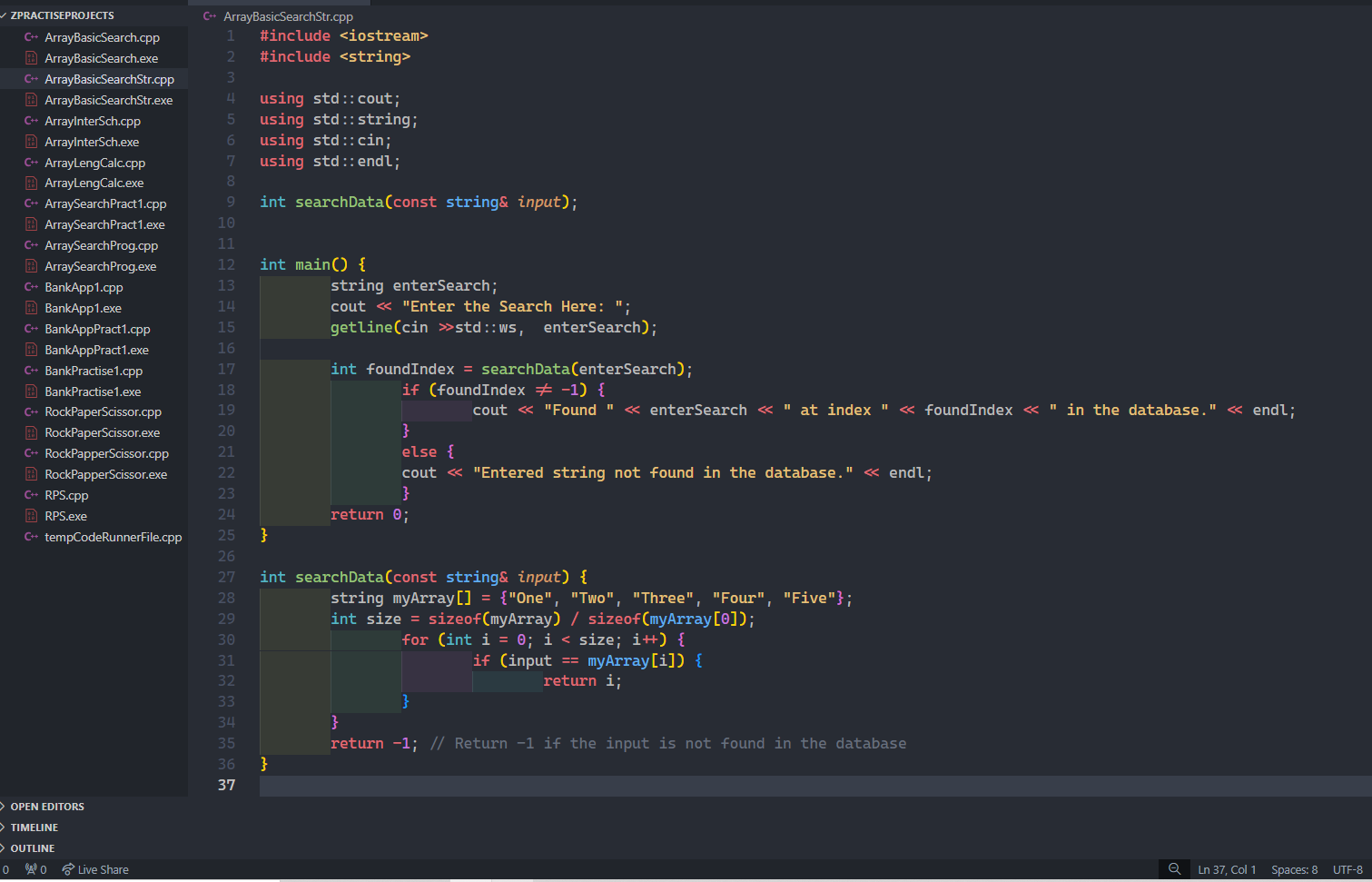
Task: Click the Ln 37, Col 1 indicator
Action: pos(1227,869)
